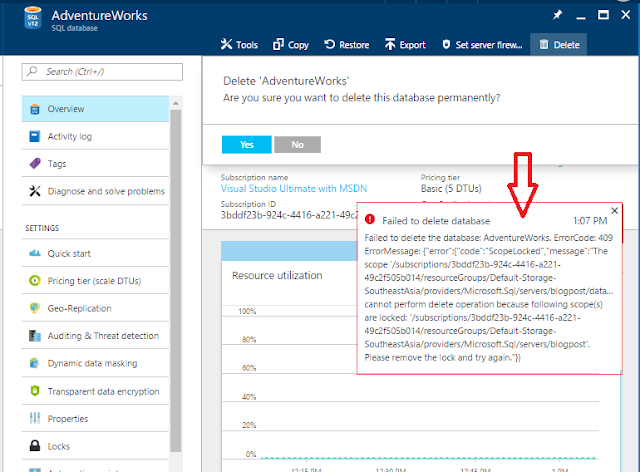Choose Restore in the command bar
This screenshot has height=472, width=640.
(347, 45)
